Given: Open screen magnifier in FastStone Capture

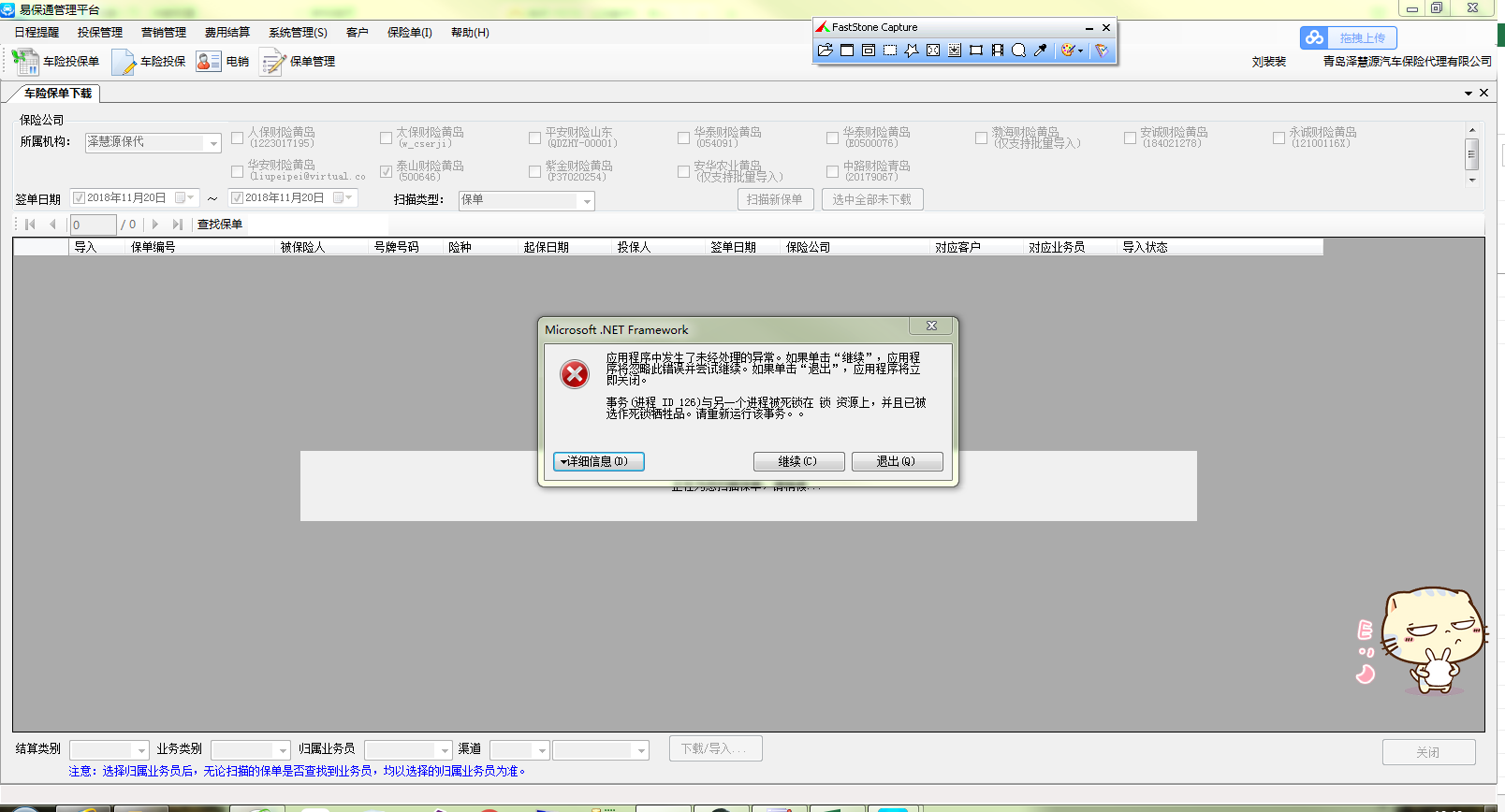Looking at the screenshot, I should pos(1019,51).
